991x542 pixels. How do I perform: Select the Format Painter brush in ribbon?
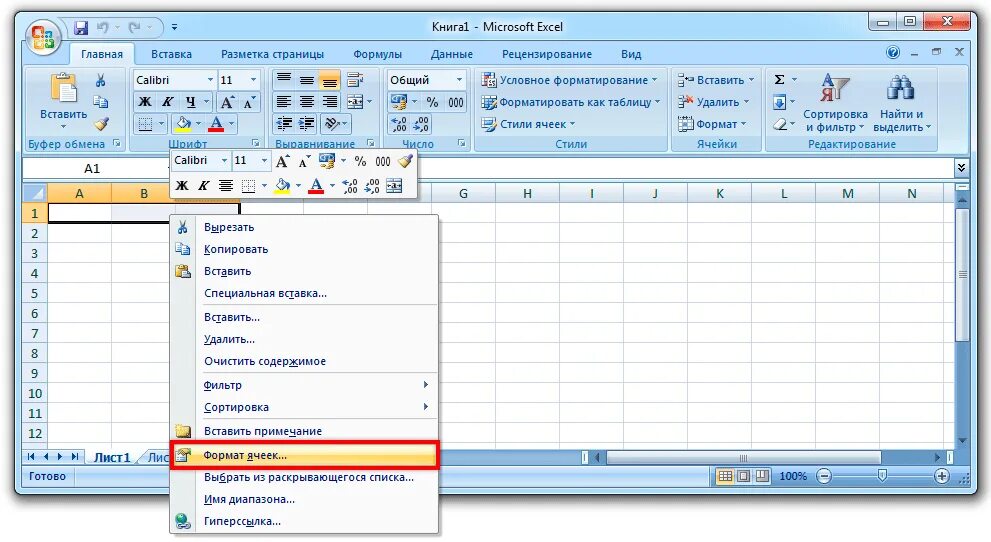100,124
